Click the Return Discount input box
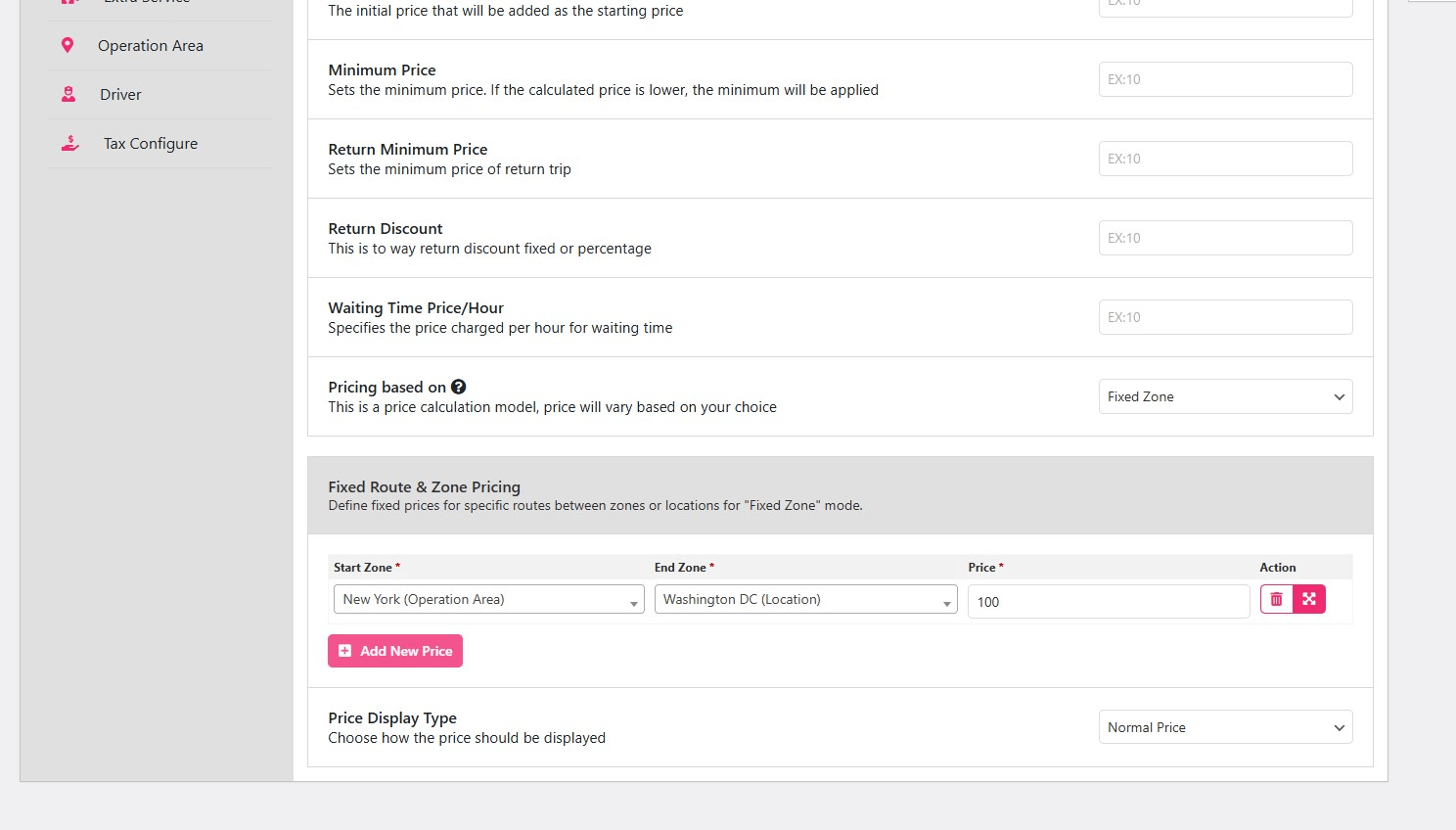Screen dimensions: 1456x830 [1225, 238]
